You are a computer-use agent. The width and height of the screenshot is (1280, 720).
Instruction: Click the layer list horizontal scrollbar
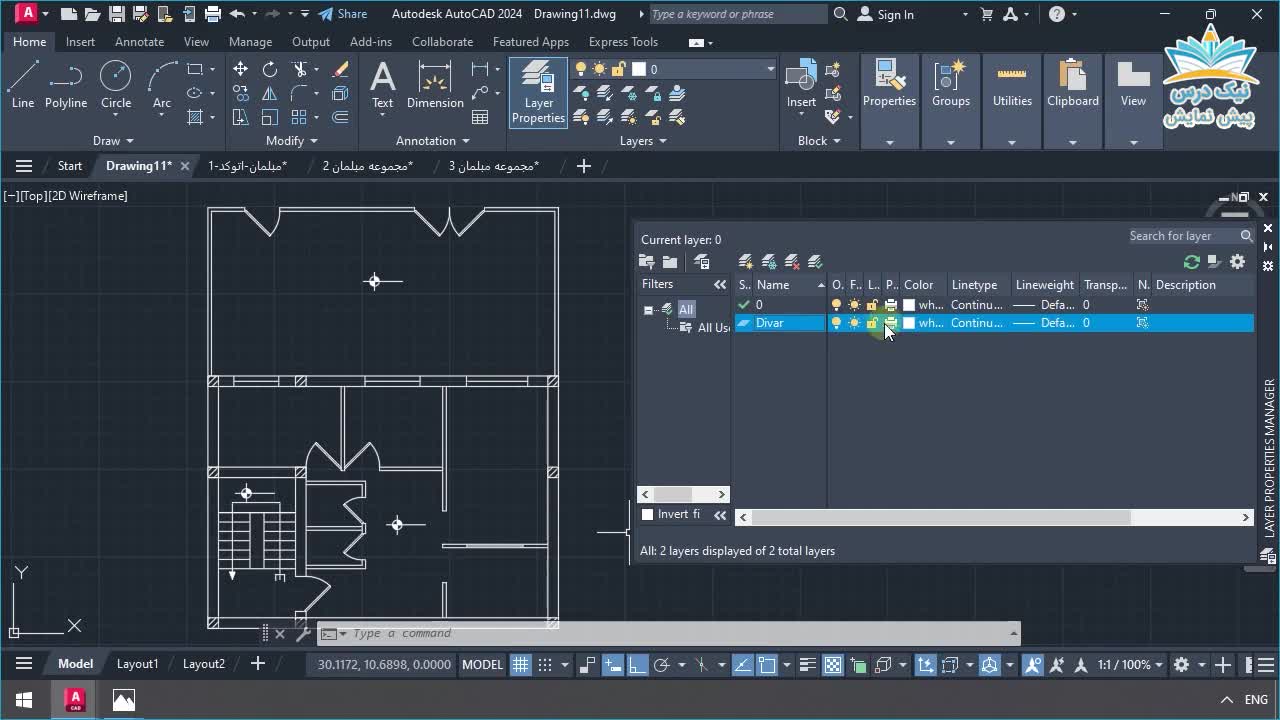(x=994, y=517)
